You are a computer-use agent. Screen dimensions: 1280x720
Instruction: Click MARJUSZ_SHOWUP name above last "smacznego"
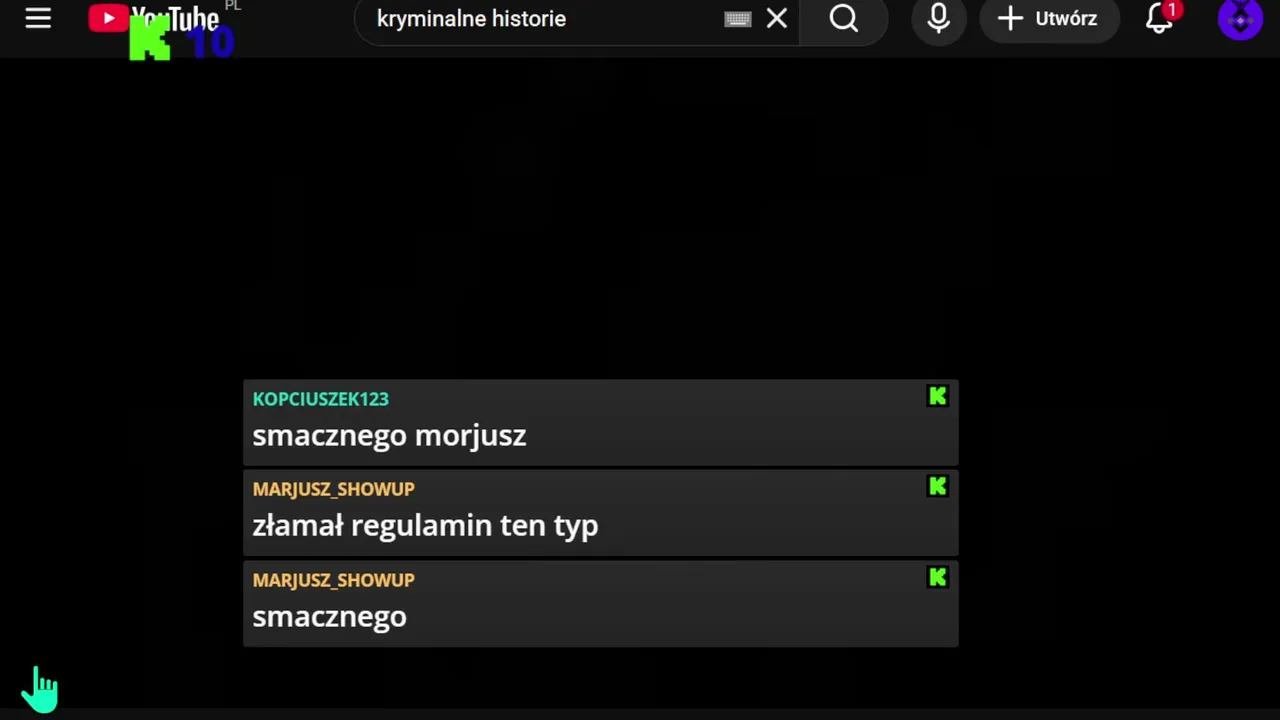coord(333,580)
